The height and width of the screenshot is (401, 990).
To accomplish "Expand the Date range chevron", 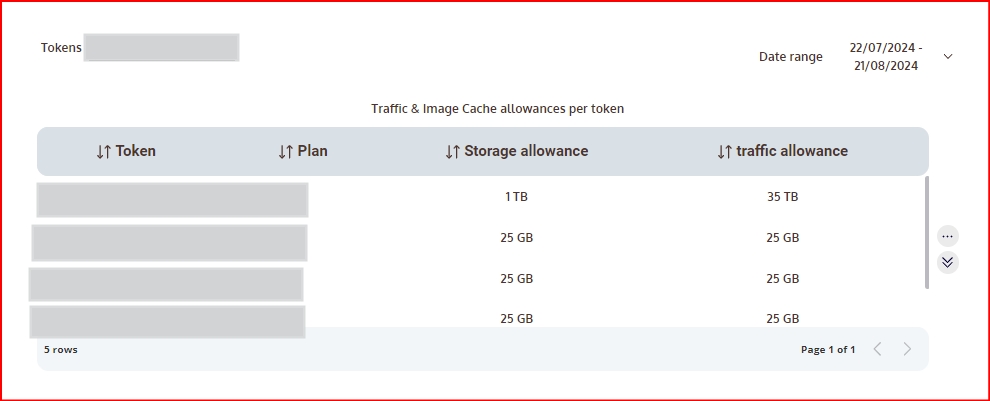I will (x=948, y=57).
